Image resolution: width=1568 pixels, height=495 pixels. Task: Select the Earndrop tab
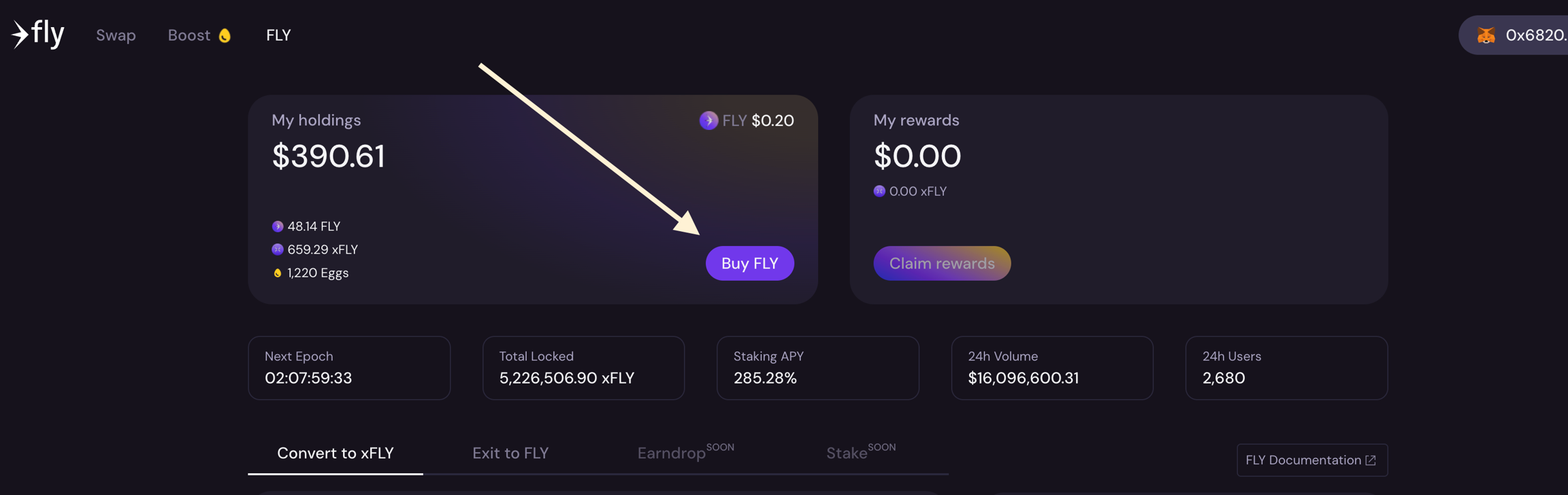tap(672, 453)
